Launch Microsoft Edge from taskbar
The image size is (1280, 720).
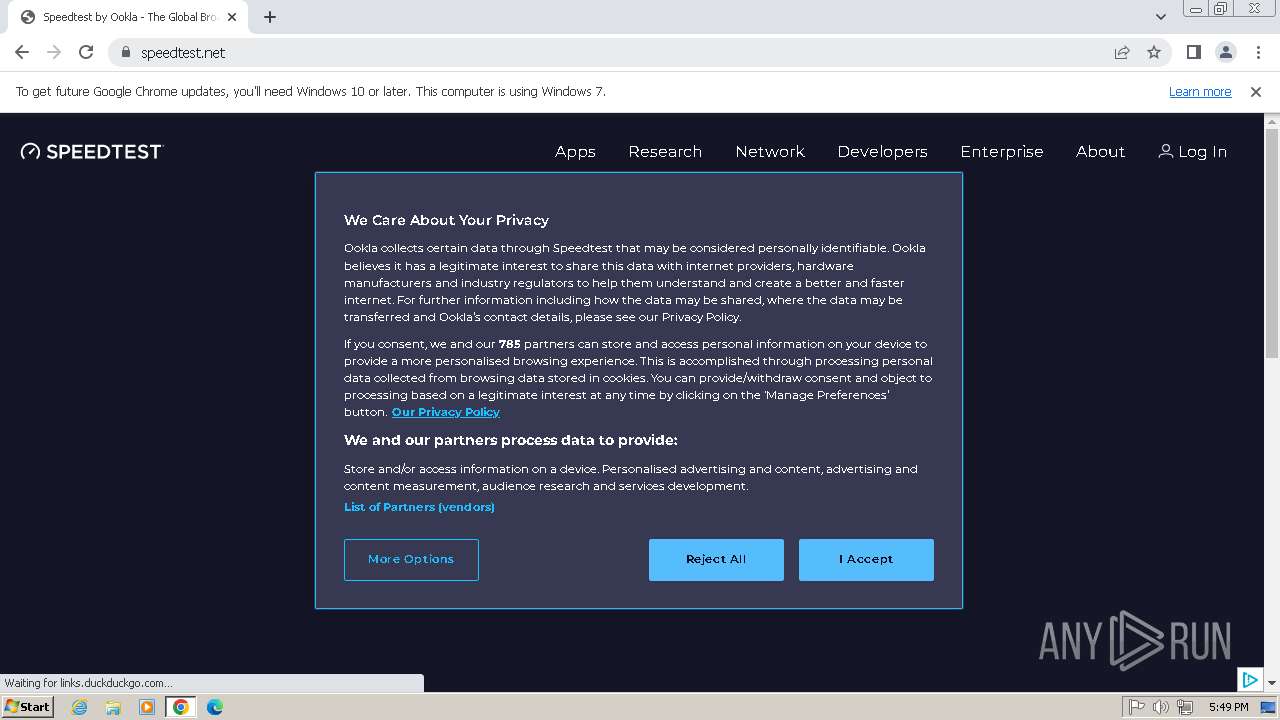click(215, 707)
